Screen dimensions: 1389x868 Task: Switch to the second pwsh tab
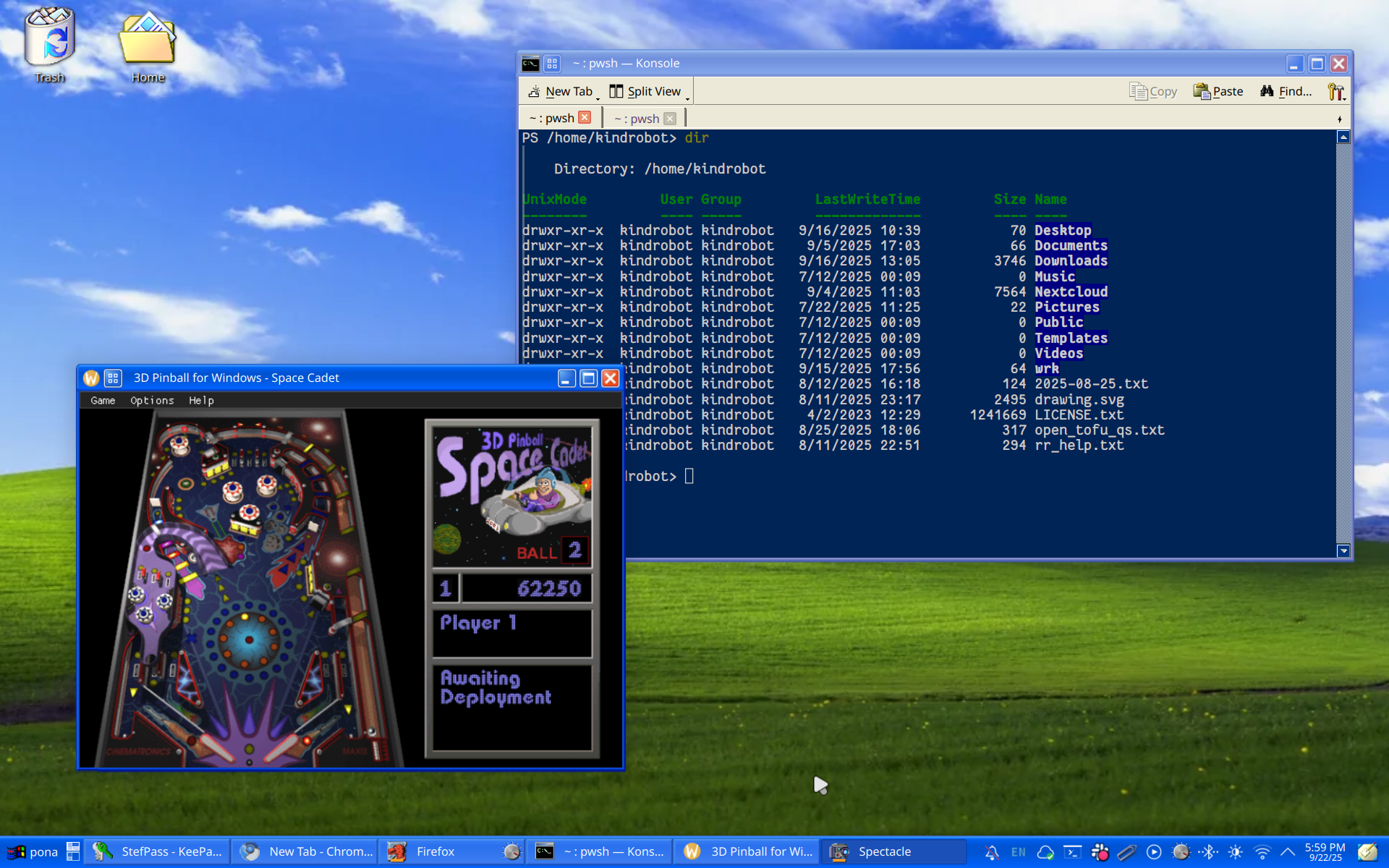(637, 119)
